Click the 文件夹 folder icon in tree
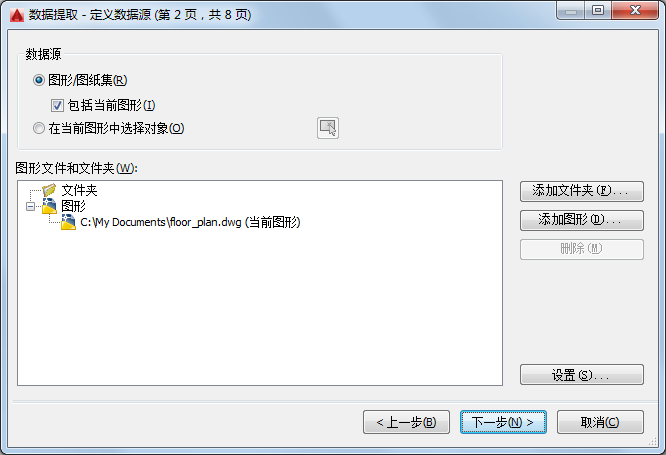The width and height of the screenshot is (666, 455). [49, 190]
